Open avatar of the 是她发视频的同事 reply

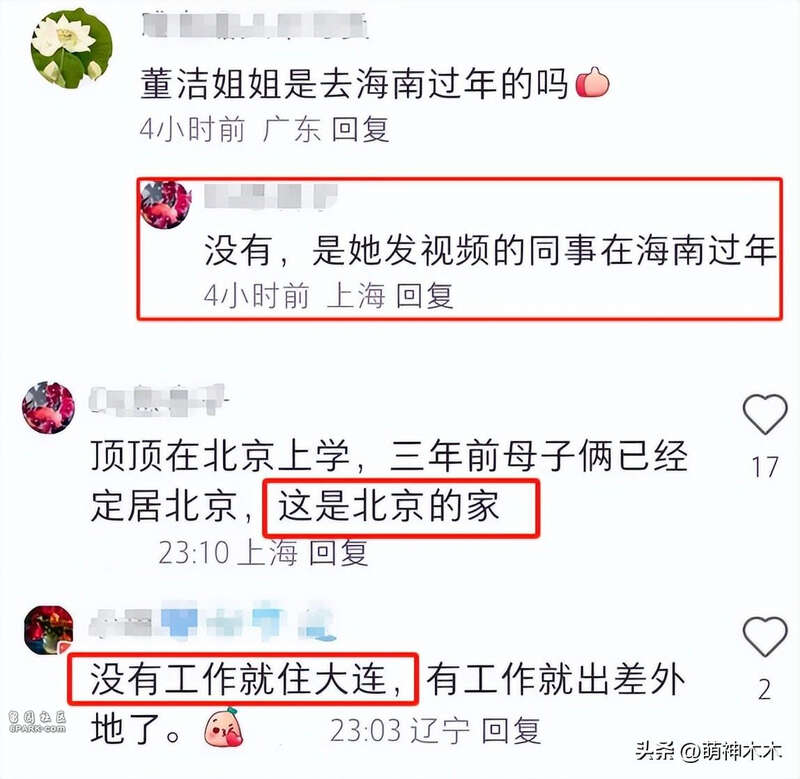pos(166,204)
